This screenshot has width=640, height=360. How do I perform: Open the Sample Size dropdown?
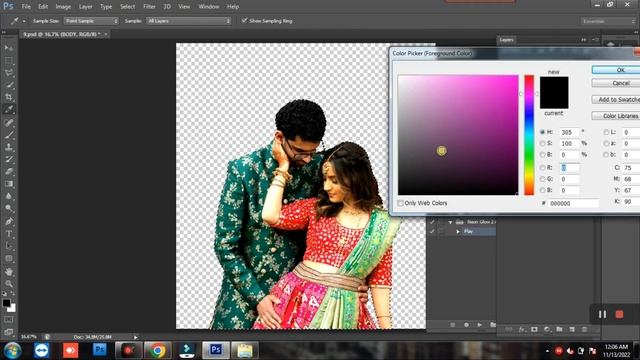(x=91, y=21)
